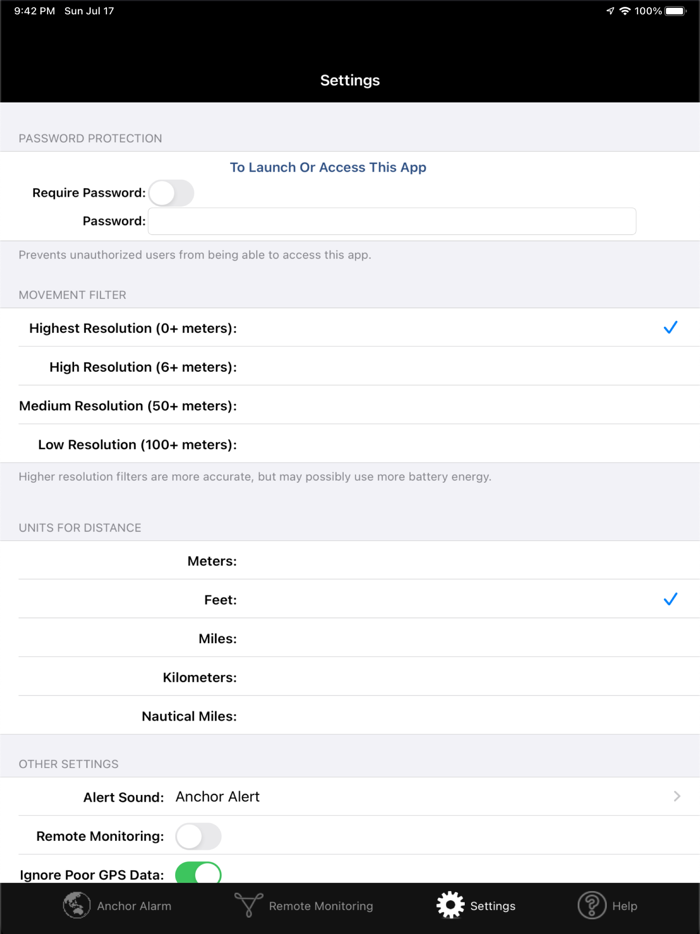This screenshot has height=934, width=700.
Task: Select the Settings tab label
Action: (x=493, y=906)
